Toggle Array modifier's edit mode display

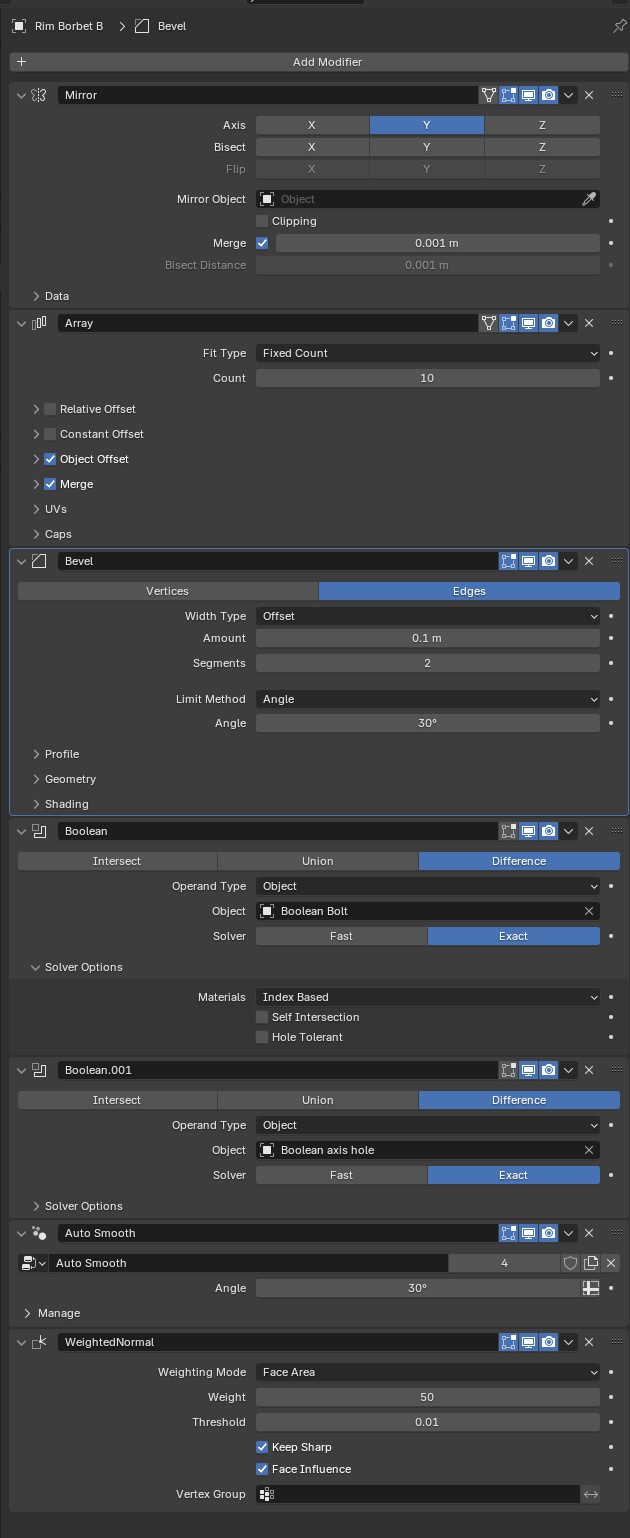pos(509,323)
